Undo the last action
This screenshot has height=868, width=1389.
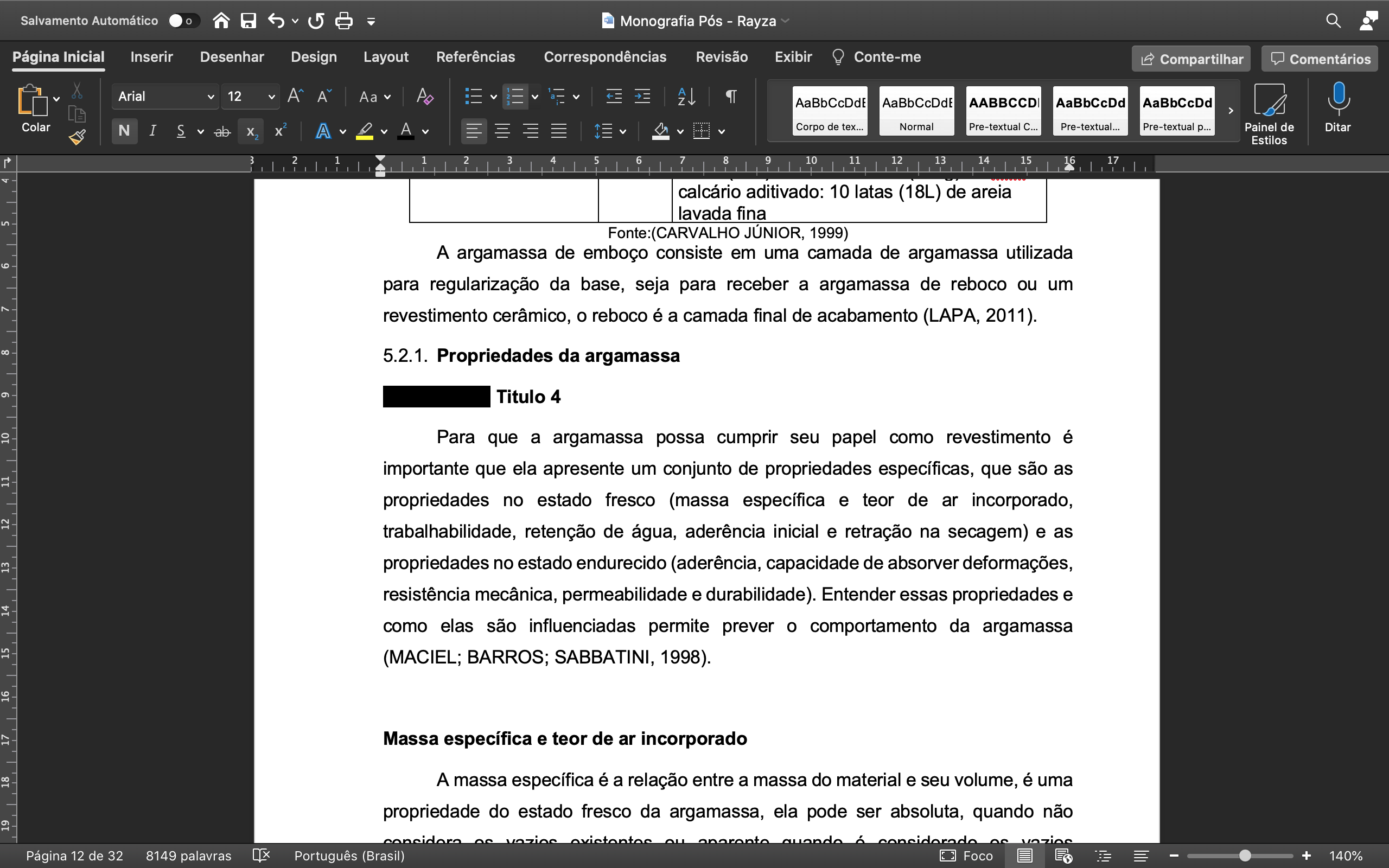pos(276,21)
